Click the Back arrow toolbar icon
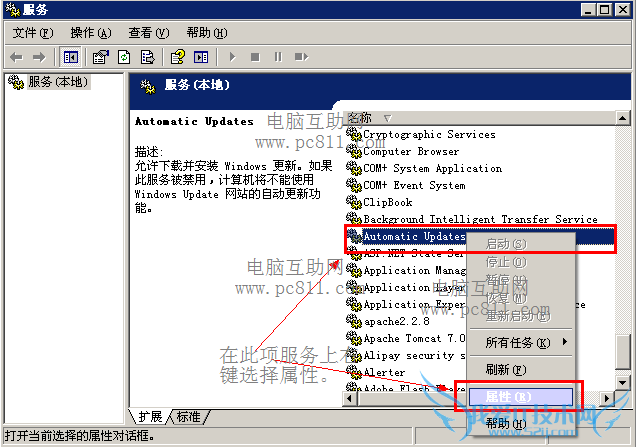 tap(16, 57)
